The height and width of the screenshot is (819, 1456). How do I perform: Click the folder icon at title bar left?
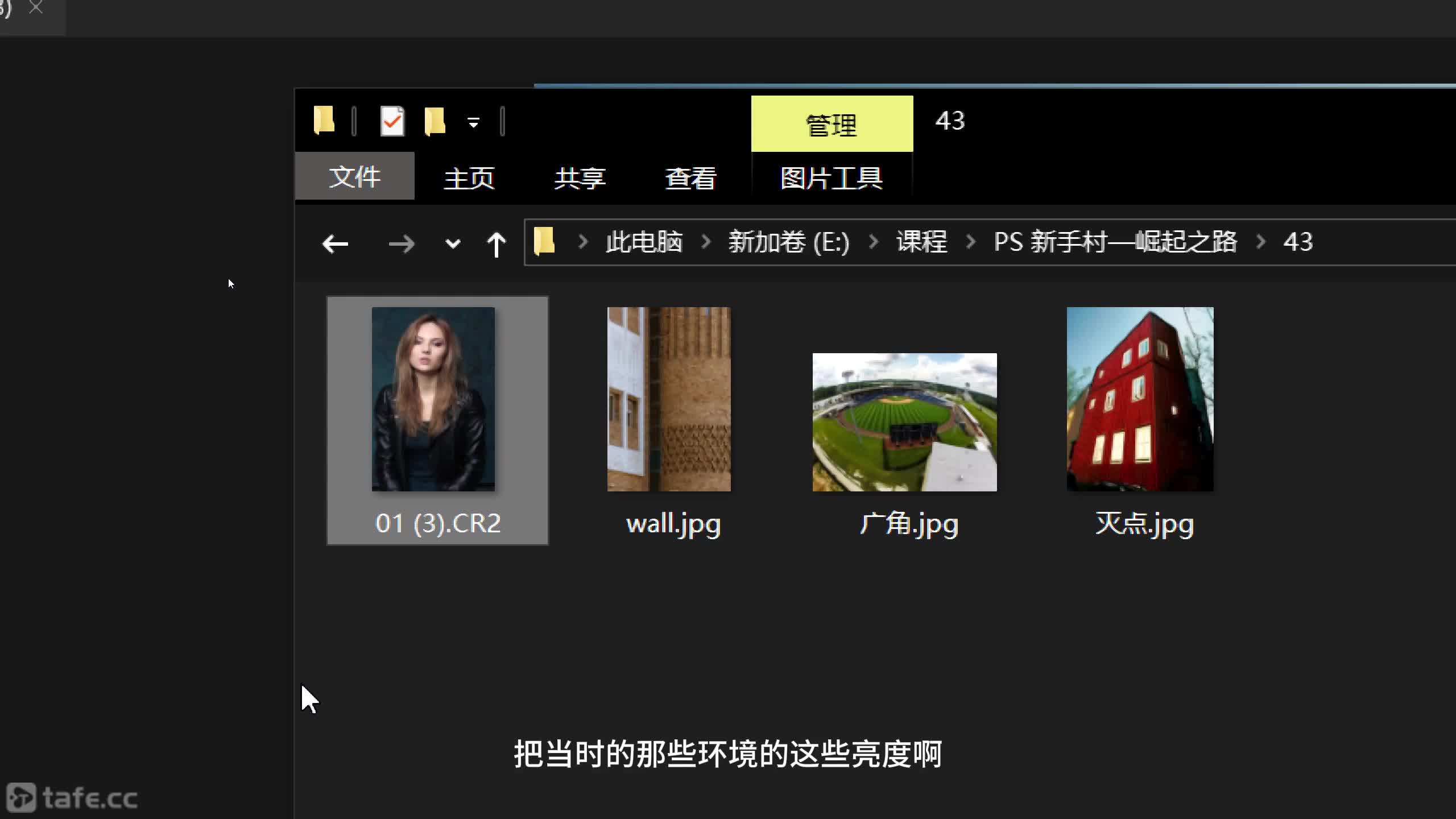324,121
